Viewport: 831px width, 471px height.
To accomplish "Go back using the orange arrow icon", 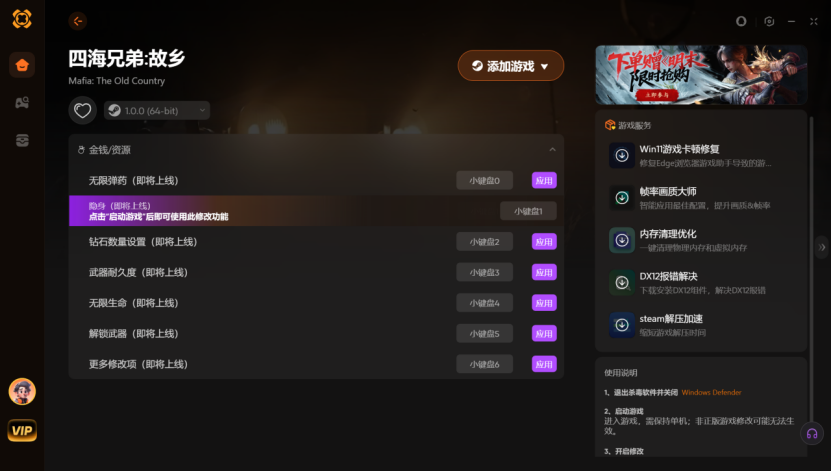I will point(78,21).
